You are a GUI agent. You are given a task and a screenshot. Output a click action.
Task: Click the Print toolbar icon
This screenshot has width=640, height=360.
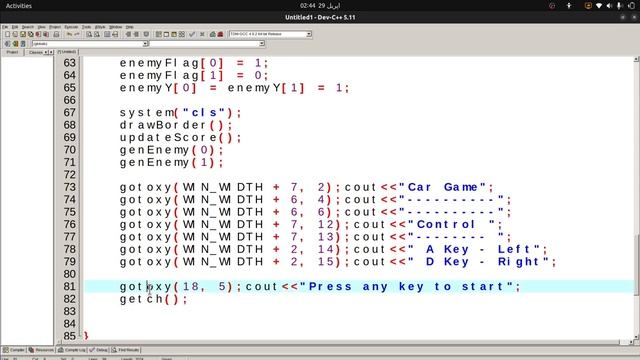tap(56, 34)
